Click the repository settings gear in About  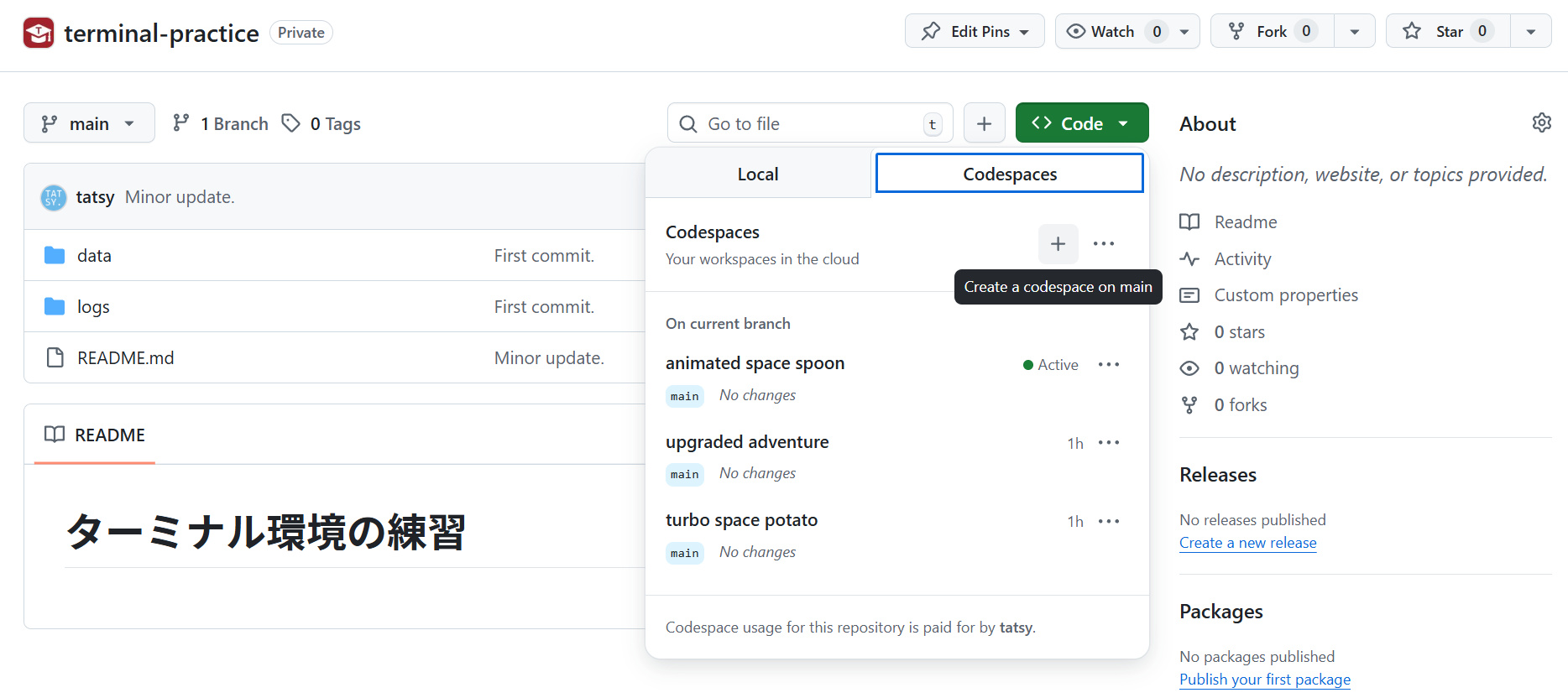pos(1541,123)
